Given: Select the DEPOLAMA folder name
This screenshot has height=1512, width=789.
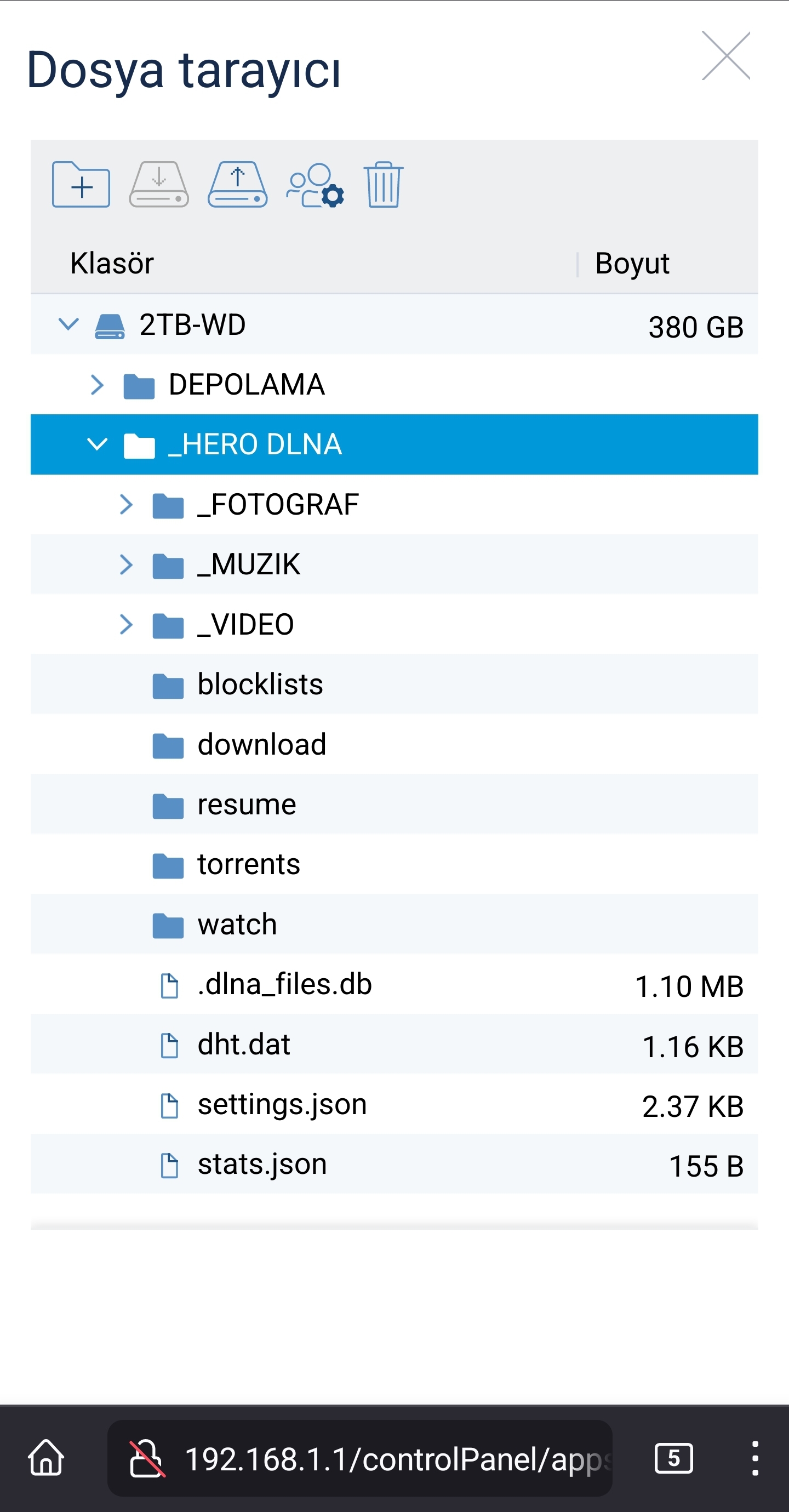Looking at the screenshot, I should pos(247,385).
